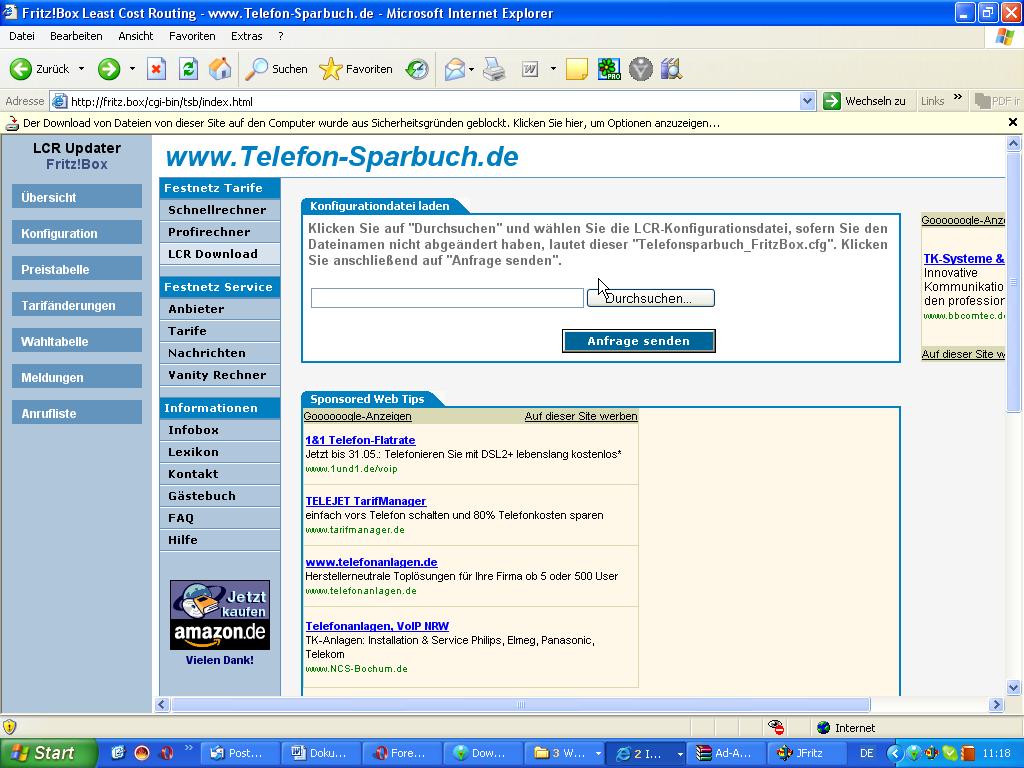Click the vertical scrollbar down arrow

(x=1013, y=687)
